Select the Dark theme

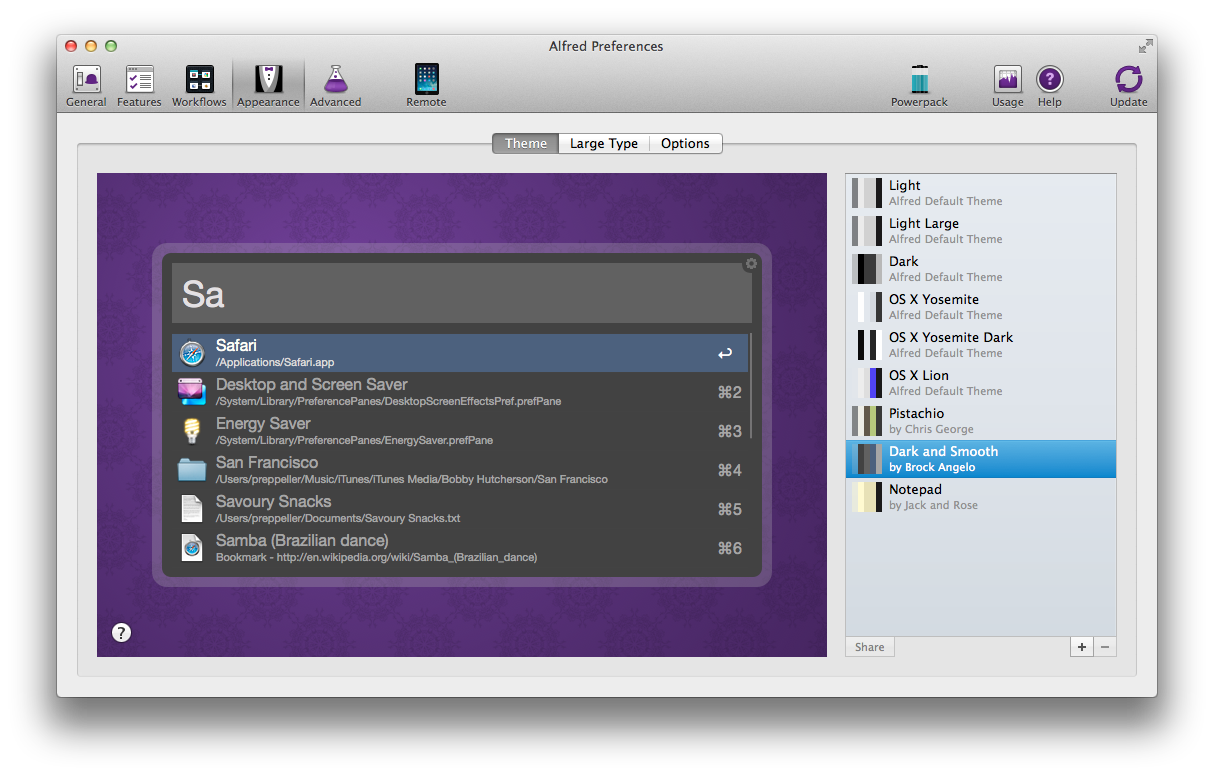tap(981, 269)
